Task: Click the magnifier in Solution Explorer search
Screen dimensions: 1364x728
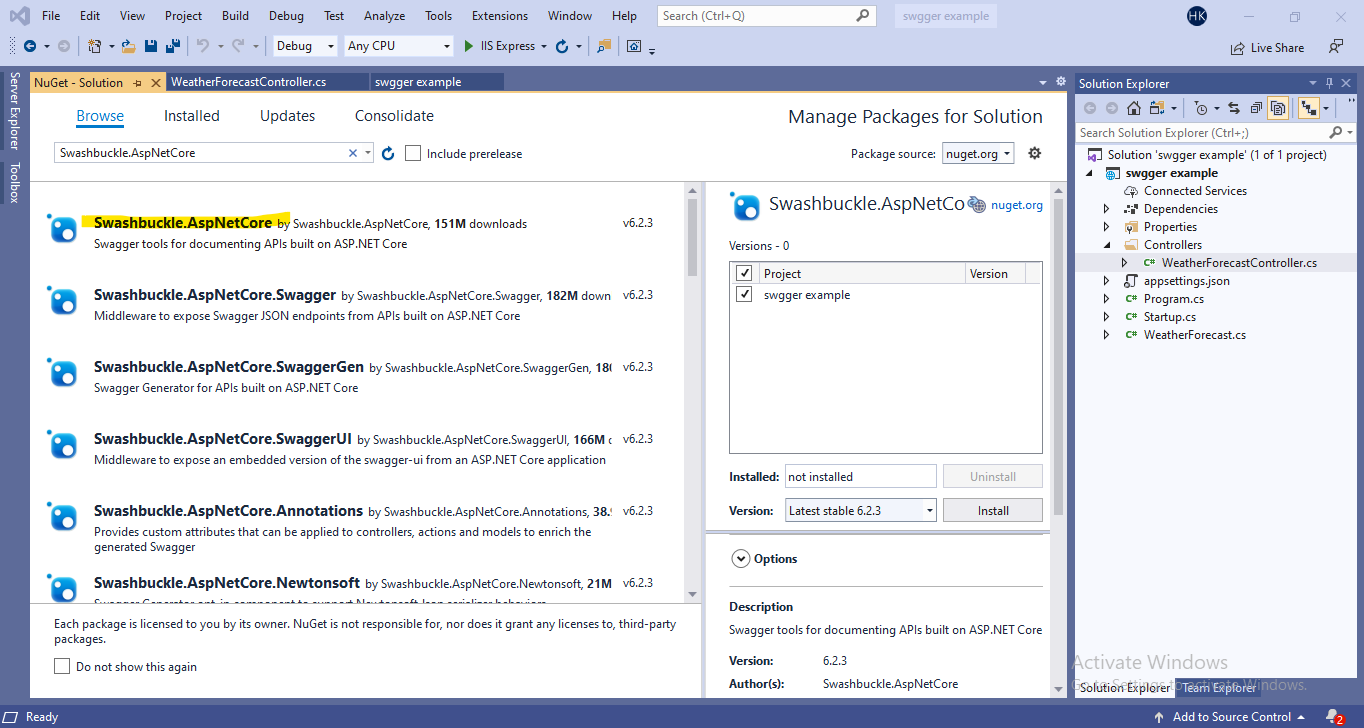Action: [x=1336, y=132]
